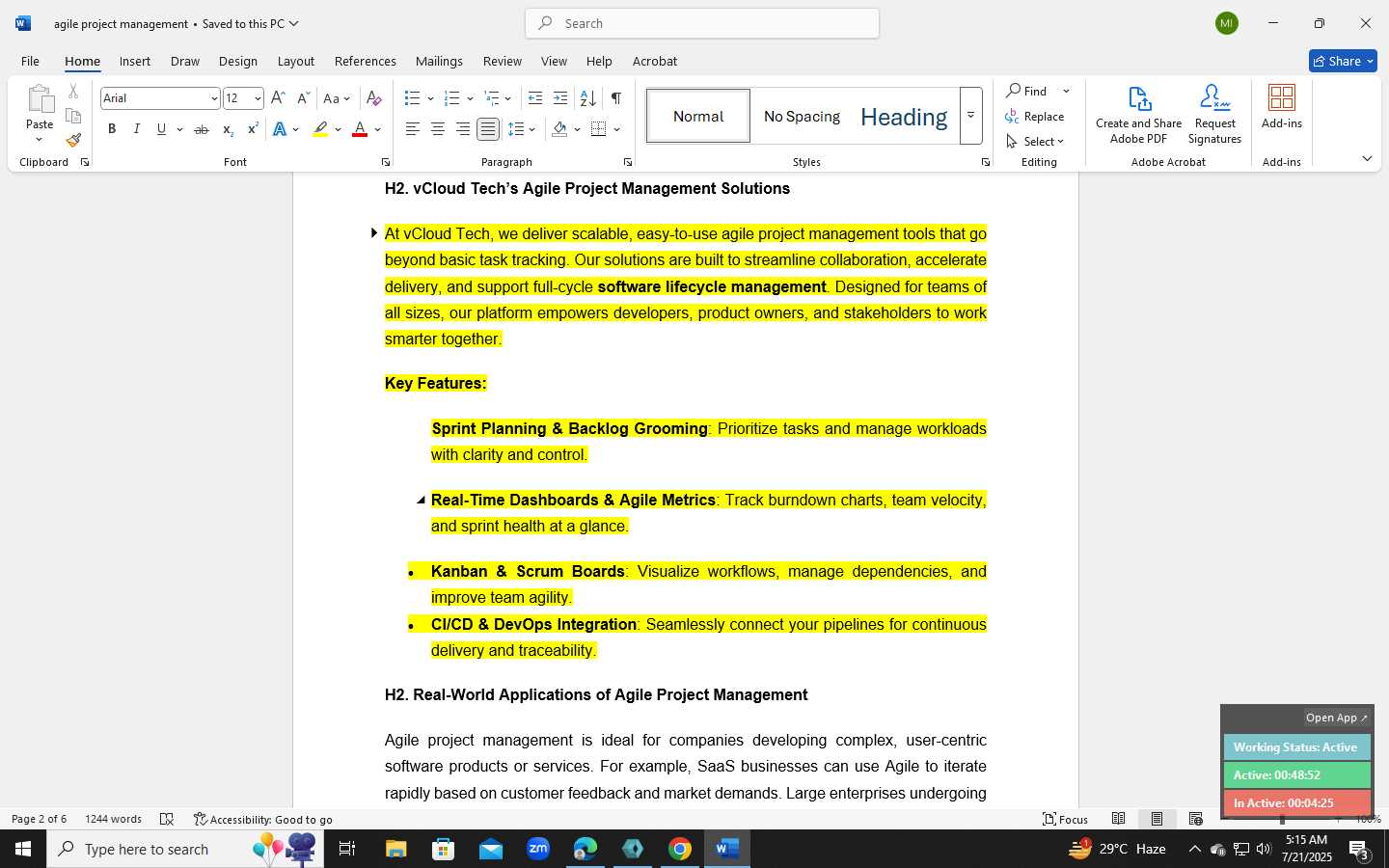
Task: Open the File menu
Action: (x=30, y=61)
